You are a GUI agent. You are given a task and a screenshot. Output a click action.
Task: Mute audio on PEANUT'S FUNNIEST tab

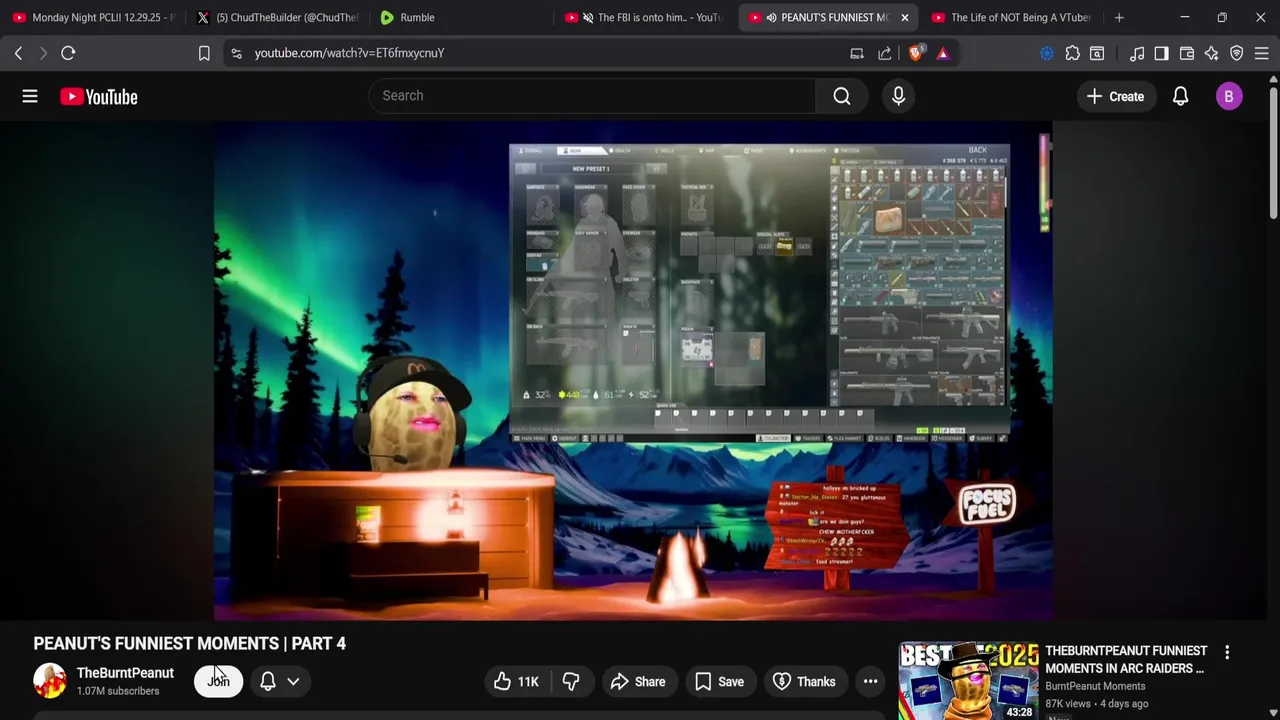click(x=771, y=17)
